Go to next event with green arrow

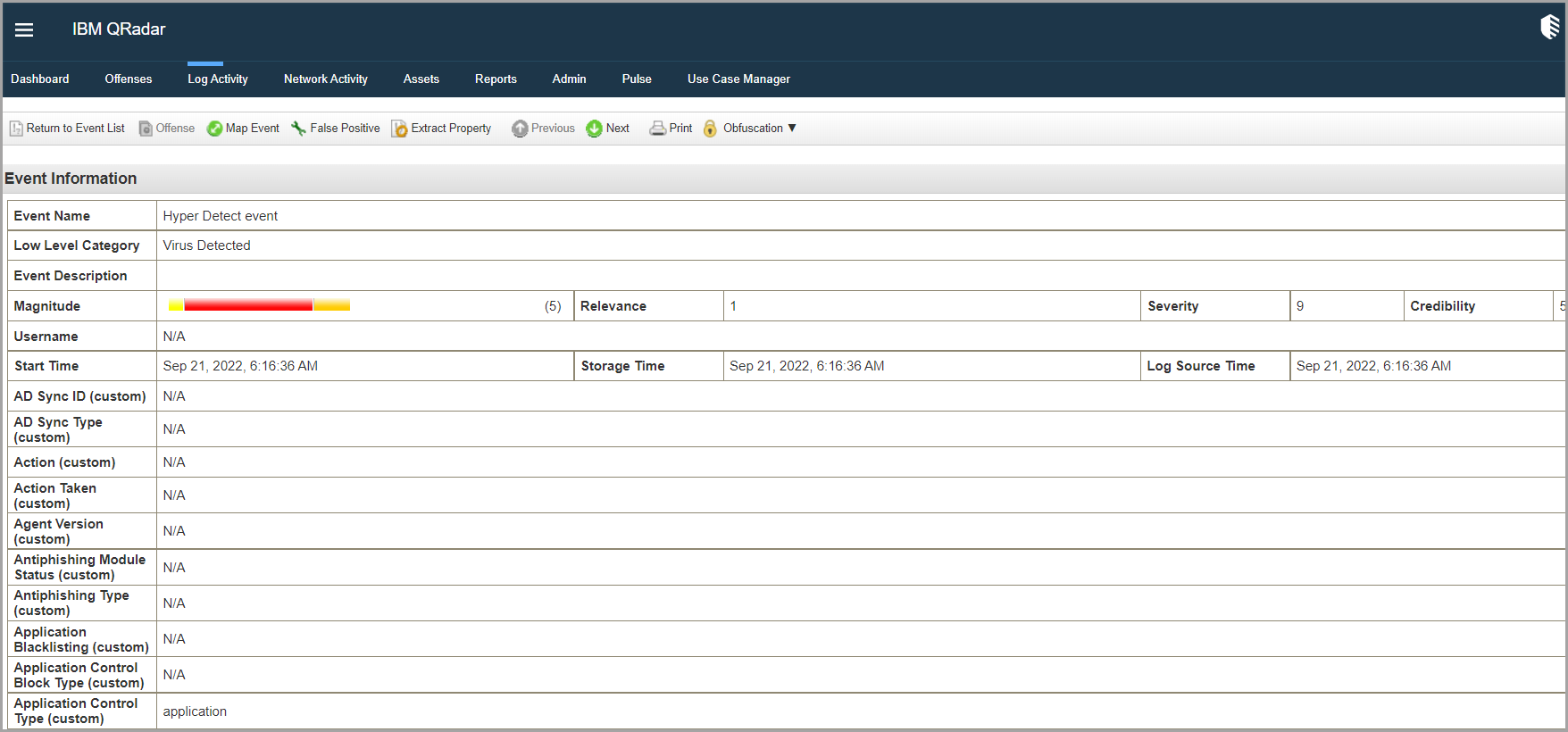[x=594, y=129]
